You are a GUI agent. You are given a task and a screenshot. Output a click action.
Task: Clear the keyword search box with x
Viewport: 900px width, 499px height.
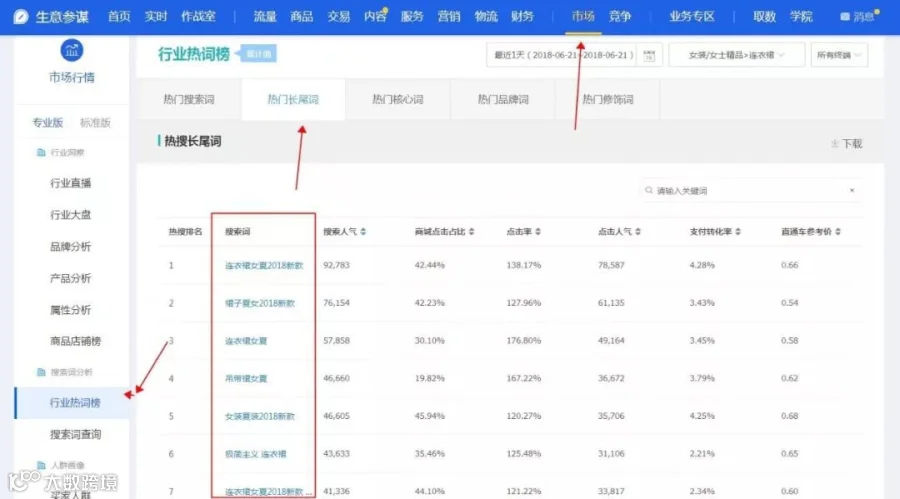tap(852, 190)
